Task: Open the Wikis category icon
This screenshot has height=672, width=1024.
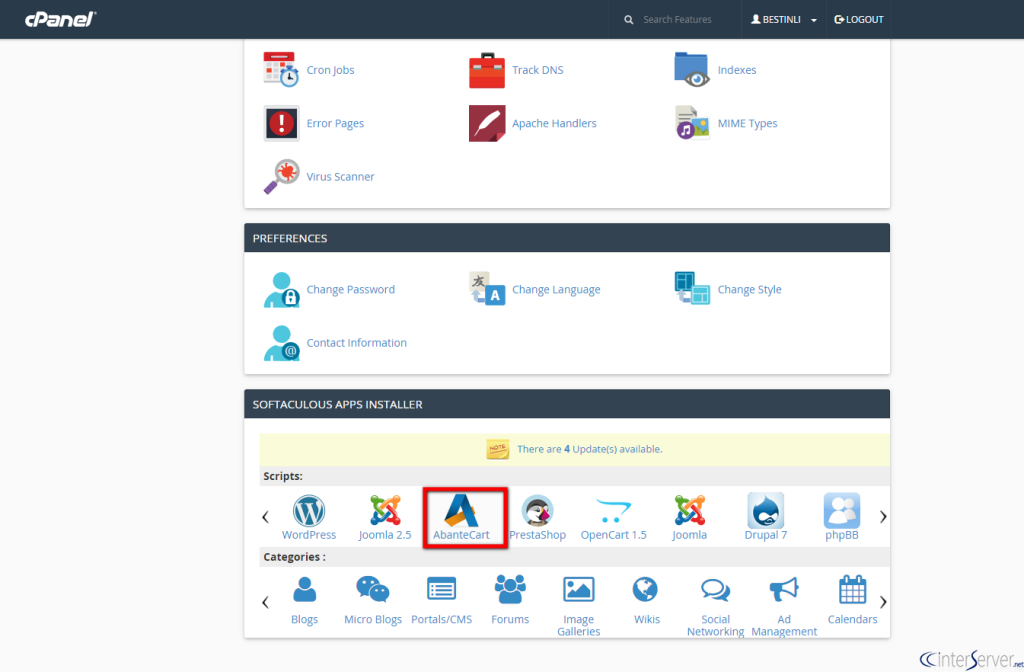Action: pyautogui.click(x=645, y=590)
